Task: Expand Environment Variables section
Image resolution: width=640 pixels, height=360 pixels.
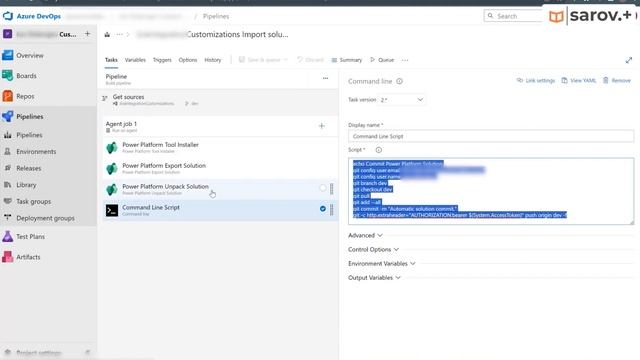Action: (x=382, y=263)
